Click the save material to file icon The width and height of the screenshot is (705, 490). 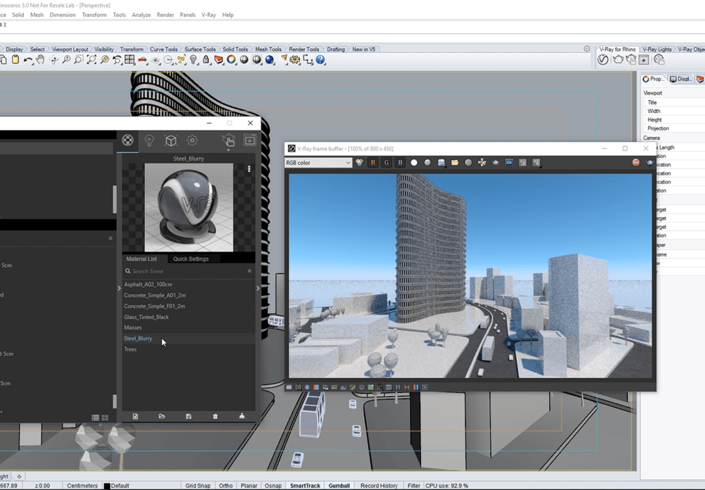[x=188, y=416]
